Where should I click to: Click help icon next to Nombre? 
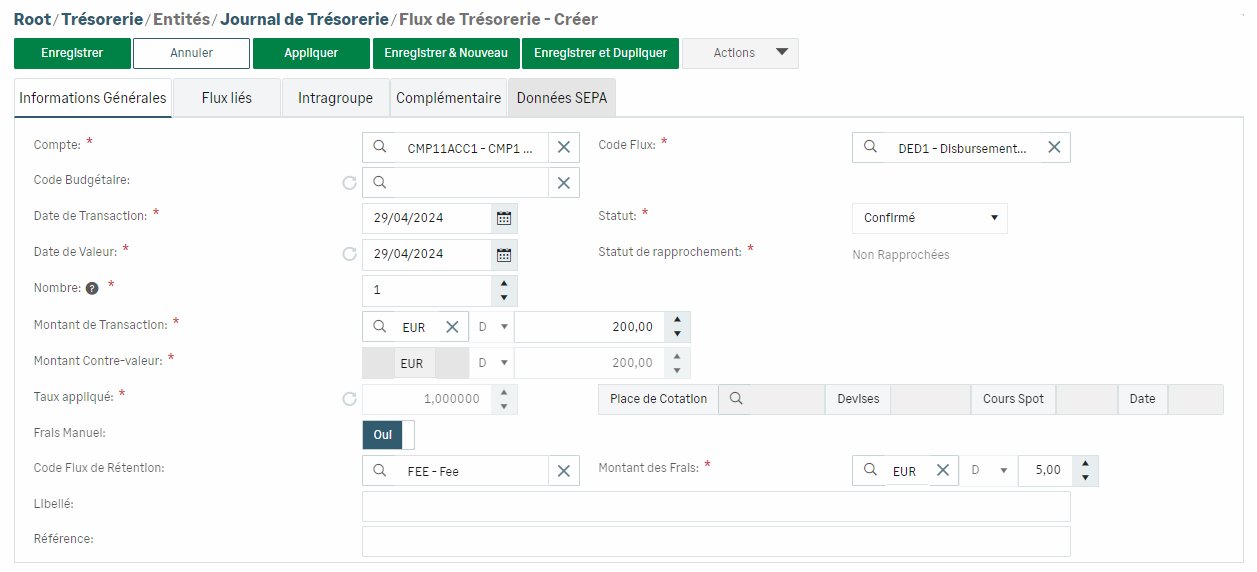tap(92, 289)
